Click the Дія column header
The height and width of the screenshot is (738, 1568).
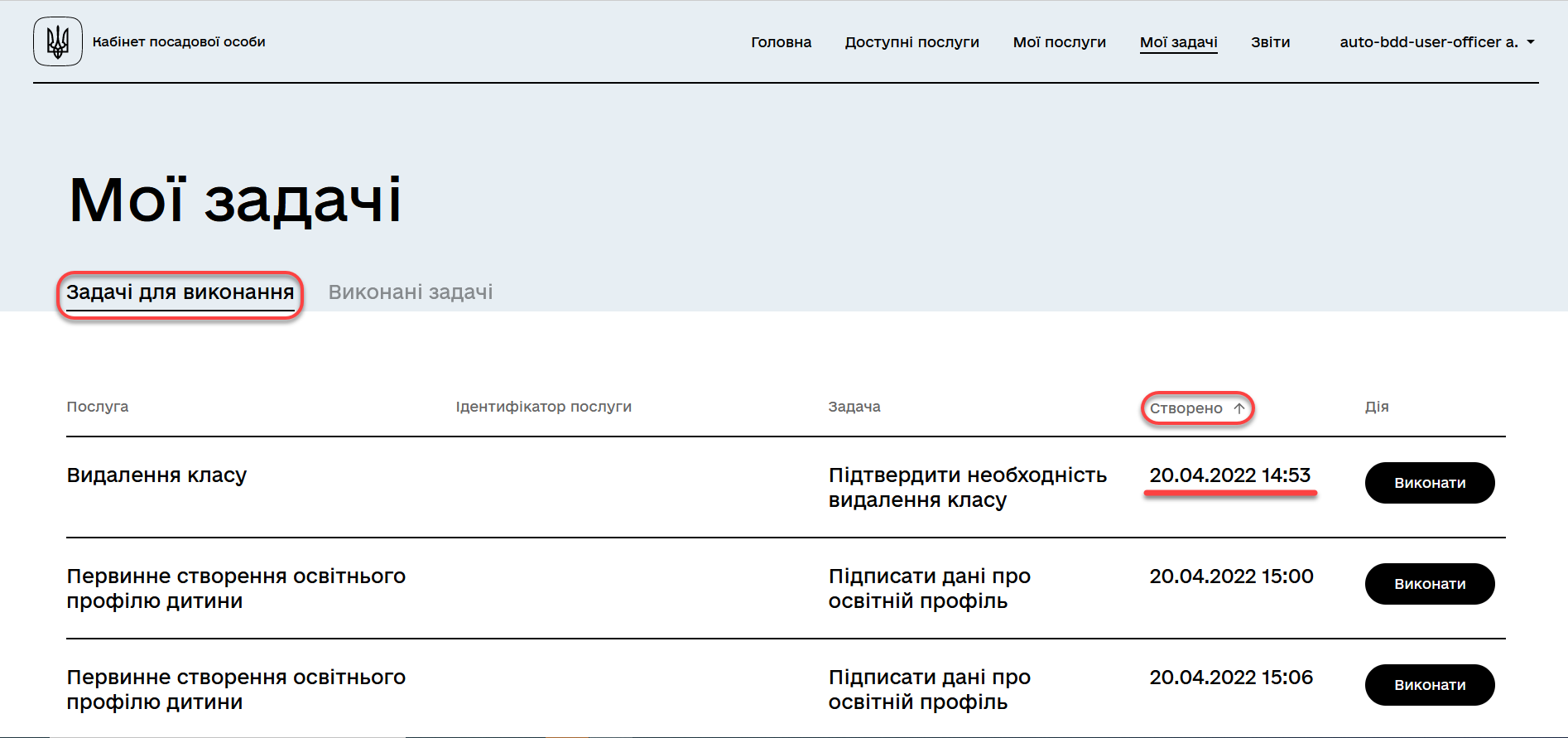pos(1377,407)
